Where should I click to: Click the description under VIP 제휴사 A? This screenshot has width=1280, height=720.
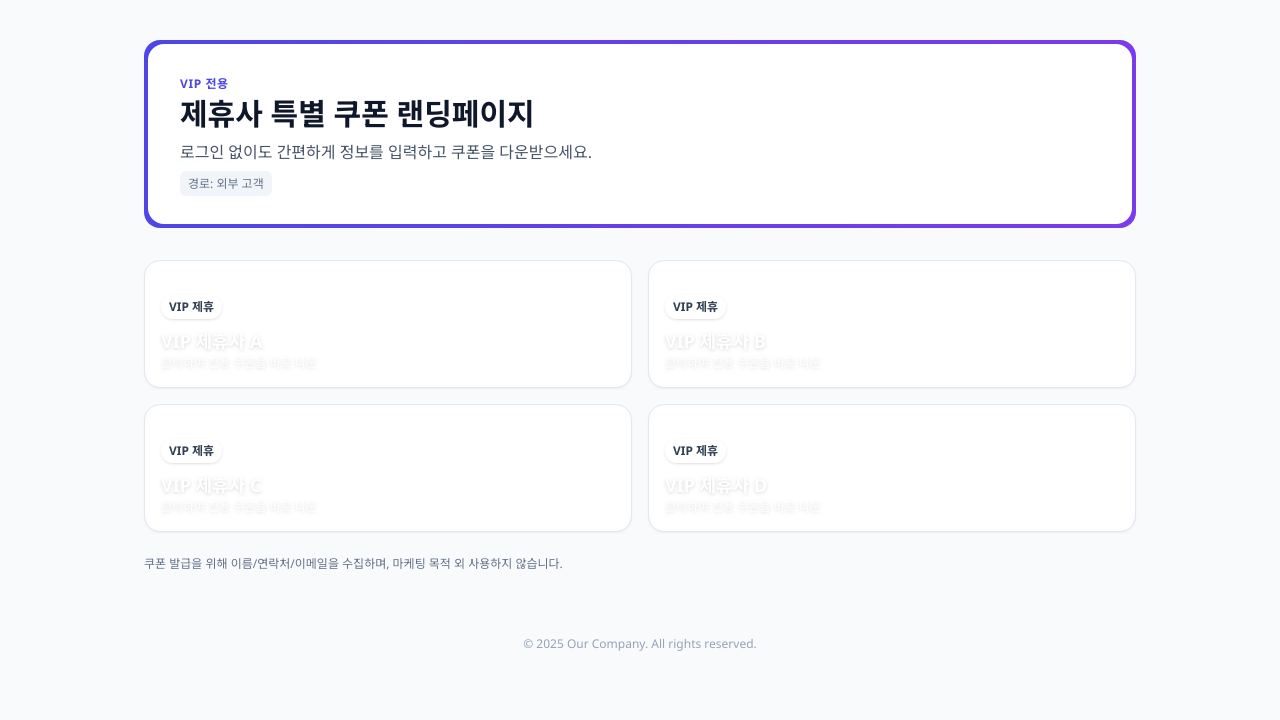coord(239,364)
